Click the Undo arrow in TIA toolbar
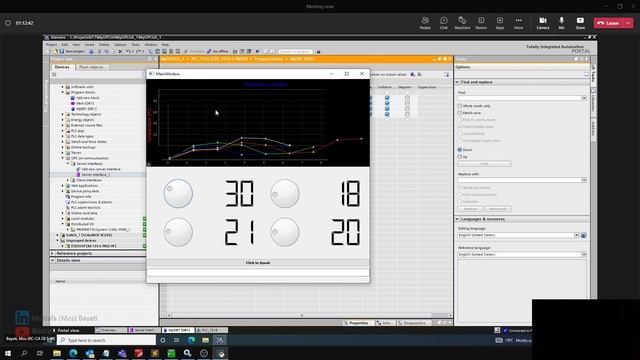Image resolution: width=640 pixels, height=360 pixels. coord(128,51)
